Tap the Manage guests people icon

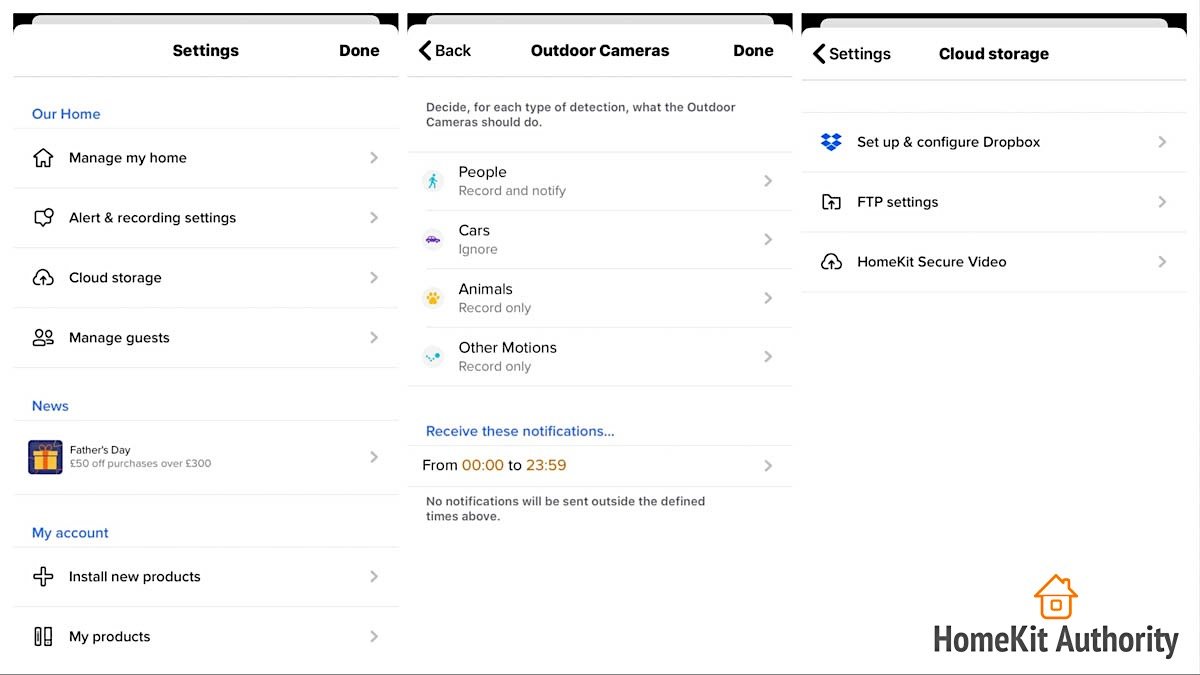pos(44,337)
